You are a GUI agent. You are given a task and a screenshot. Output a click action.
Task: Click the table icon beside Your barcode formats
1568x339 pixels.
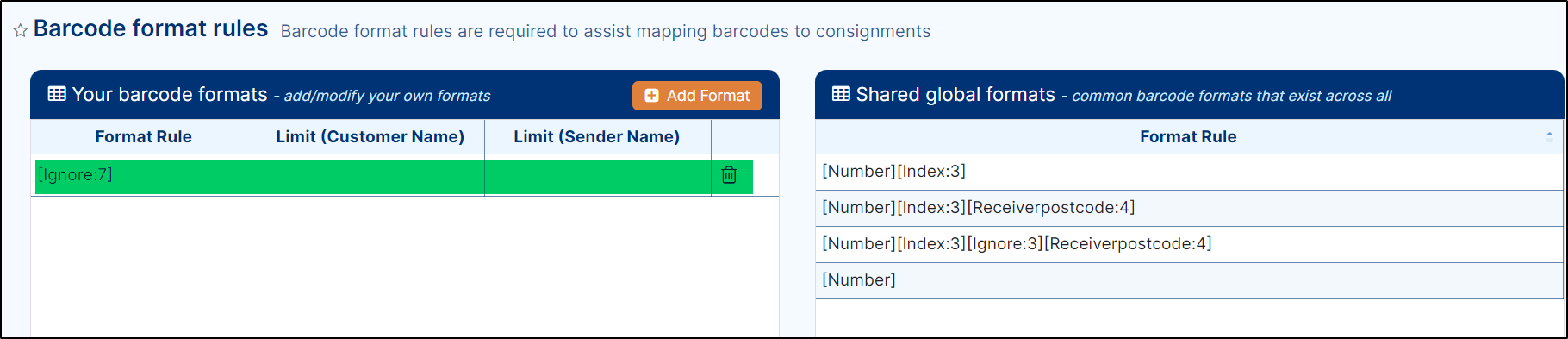coord(57,94)
